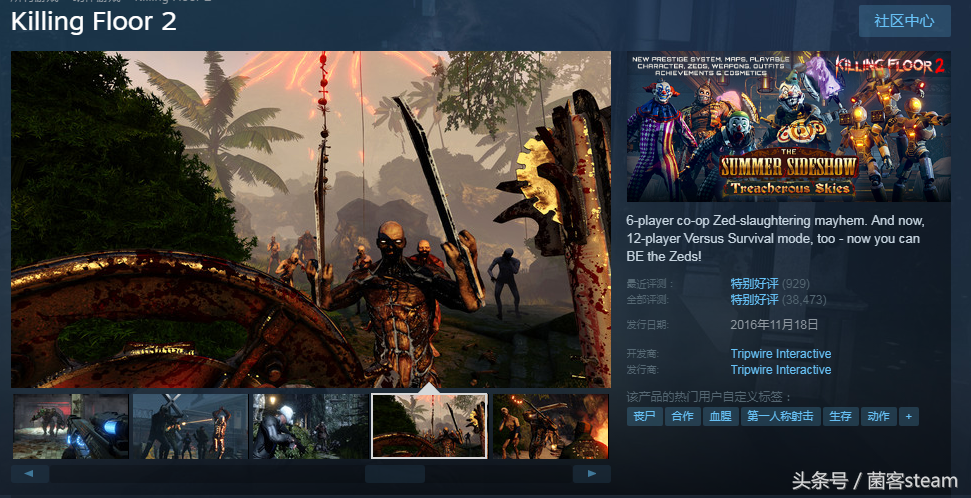Click the 该产品的热门用户自定义标签 label
Screen dimensions: 971x498
(710, 397)
